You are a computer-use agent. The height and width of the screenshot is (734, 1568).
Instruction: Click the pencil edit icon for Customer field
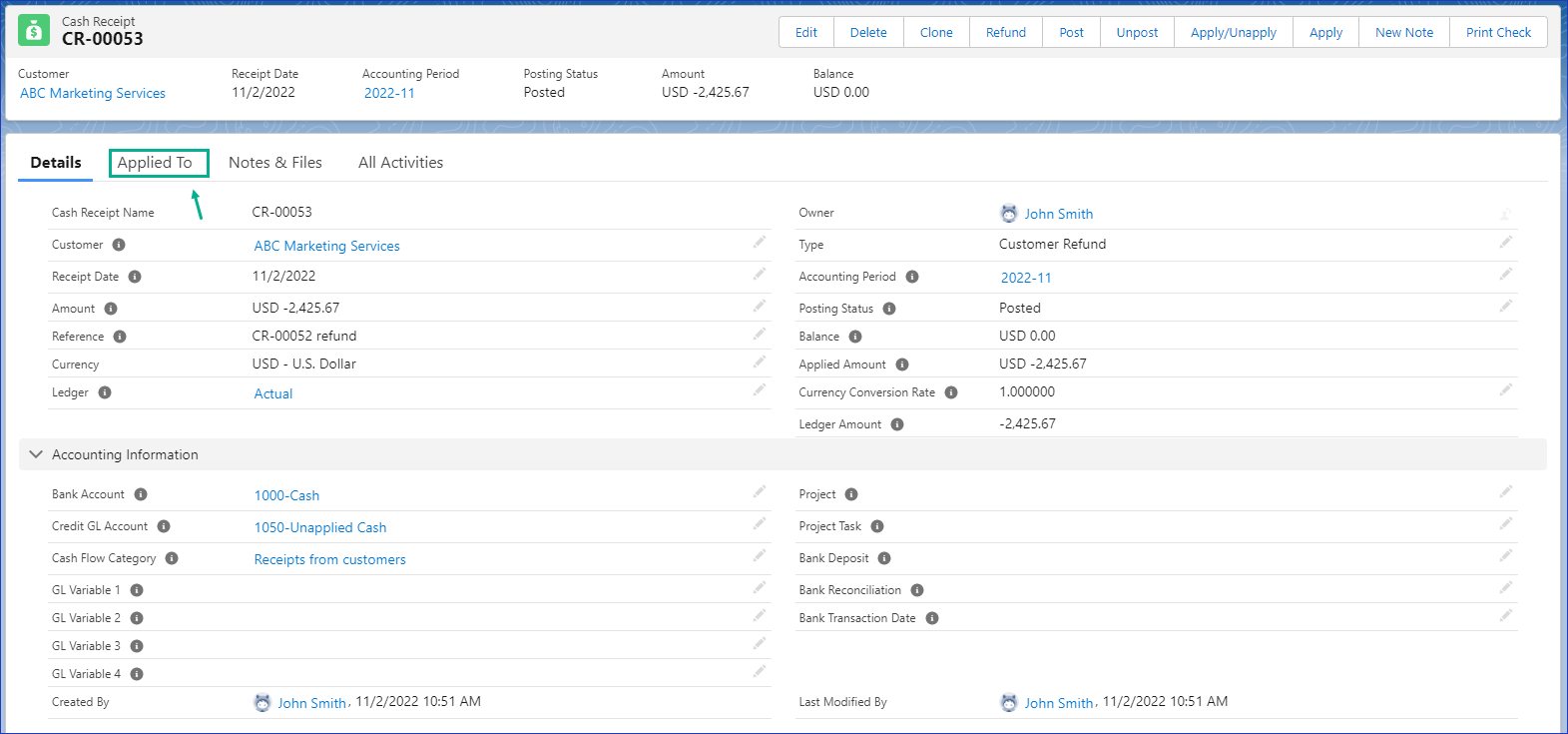tap(760, 242)
